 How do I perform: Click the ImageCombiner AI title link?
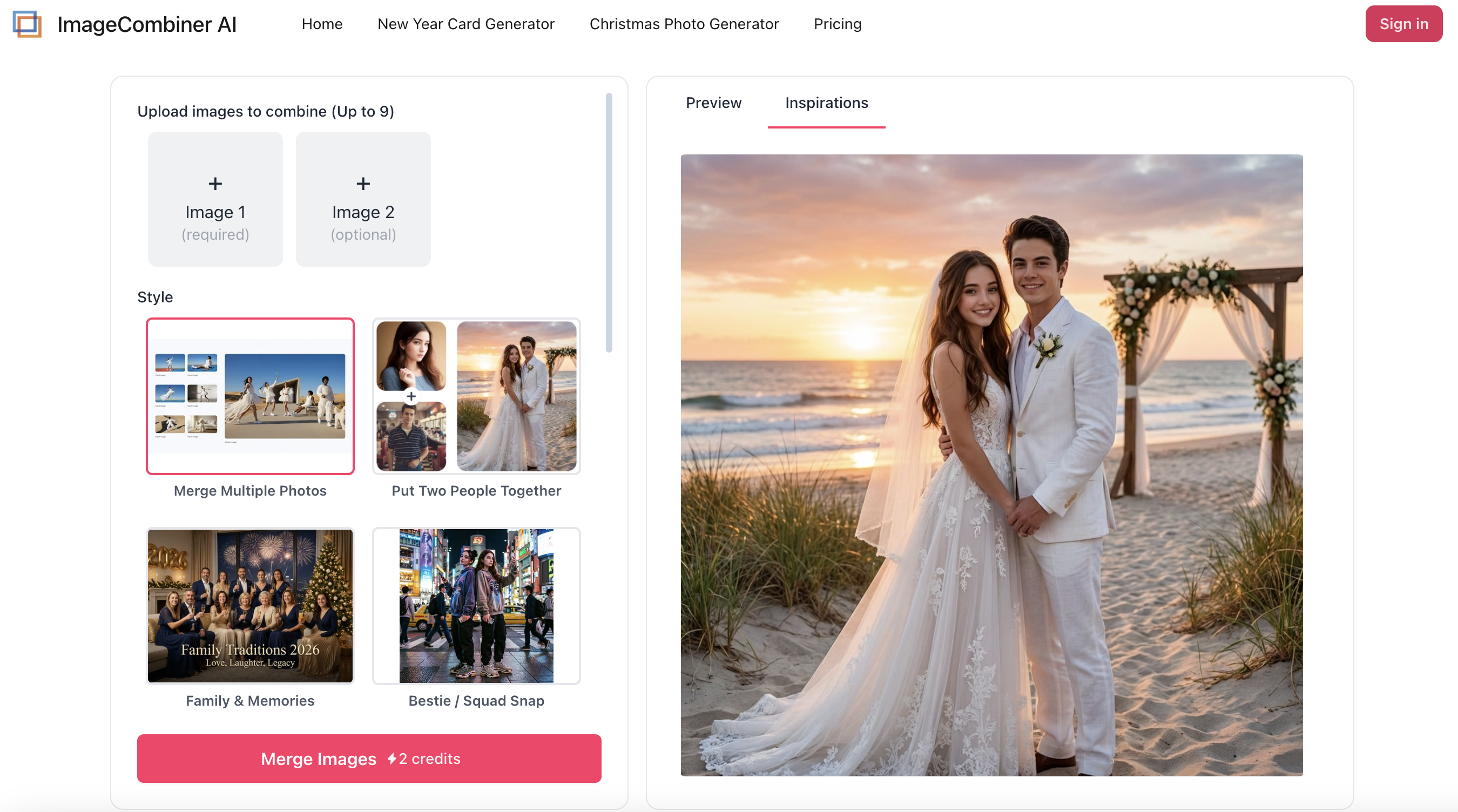coord(146,24)
